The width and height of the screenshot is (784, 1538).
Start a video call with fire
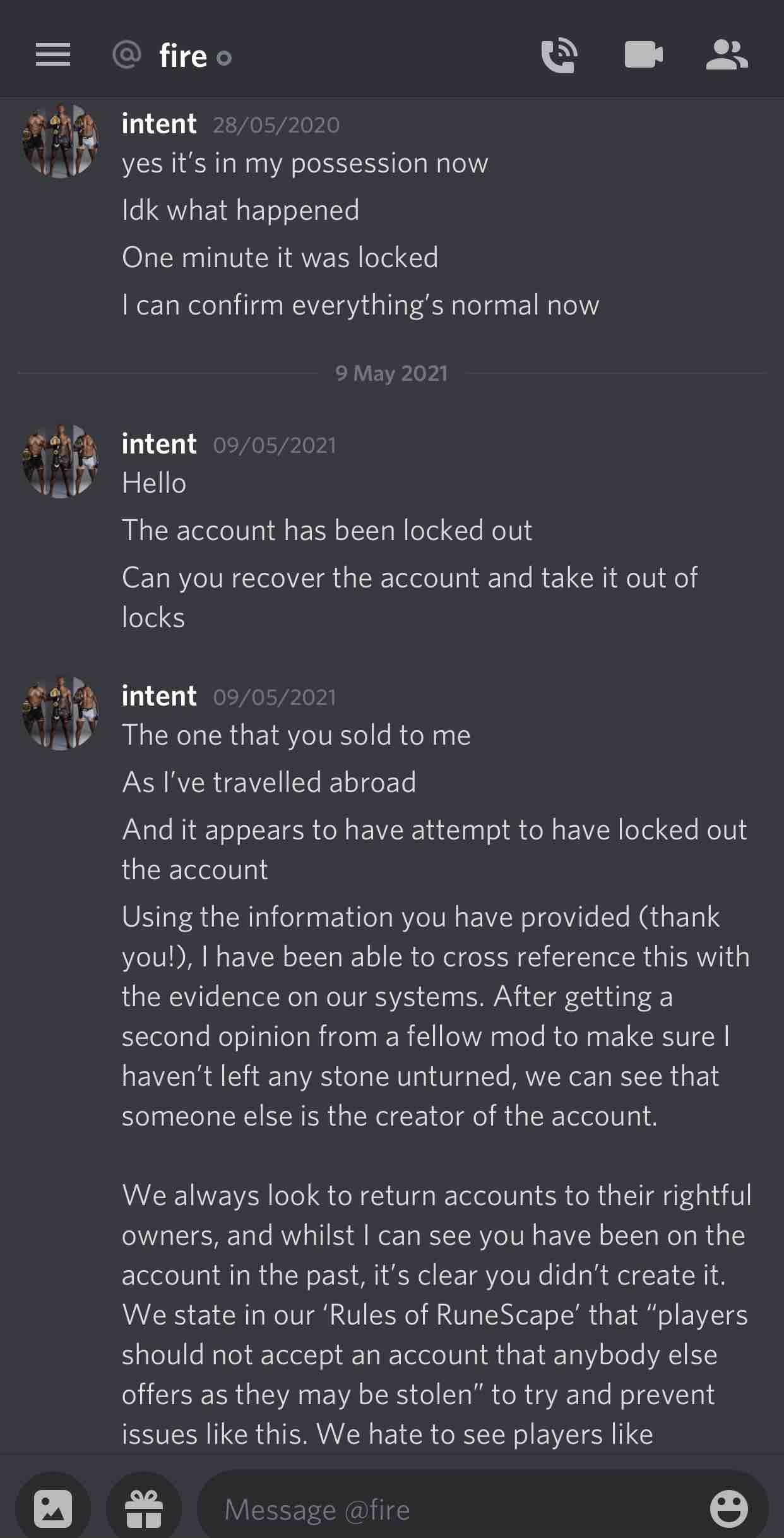(x=643, y=55)
